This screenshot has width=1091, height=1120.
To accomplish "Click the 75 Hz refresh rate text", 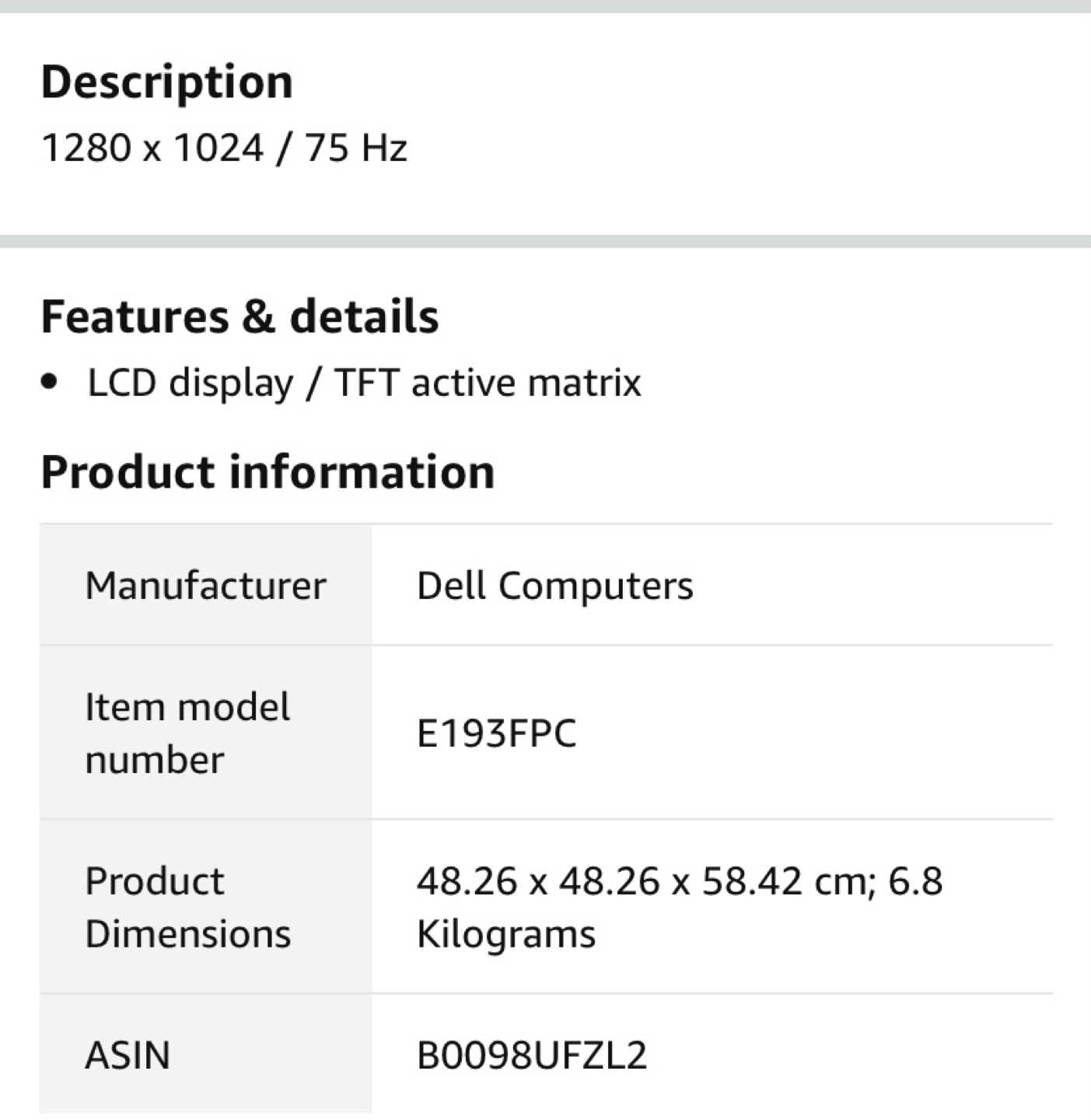I will (355, 148).
